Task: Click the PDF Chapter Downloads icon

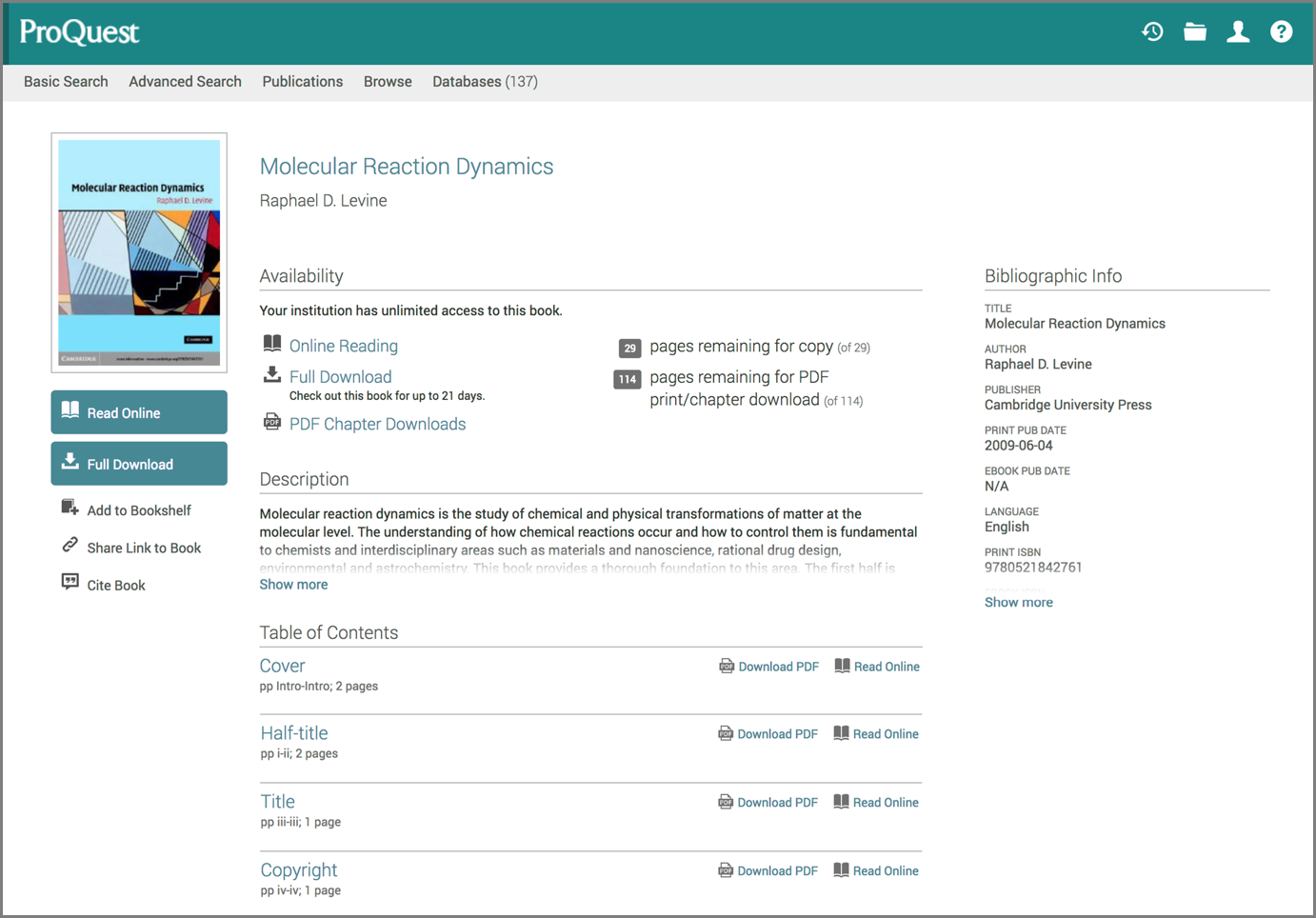Action: [271, 422]
